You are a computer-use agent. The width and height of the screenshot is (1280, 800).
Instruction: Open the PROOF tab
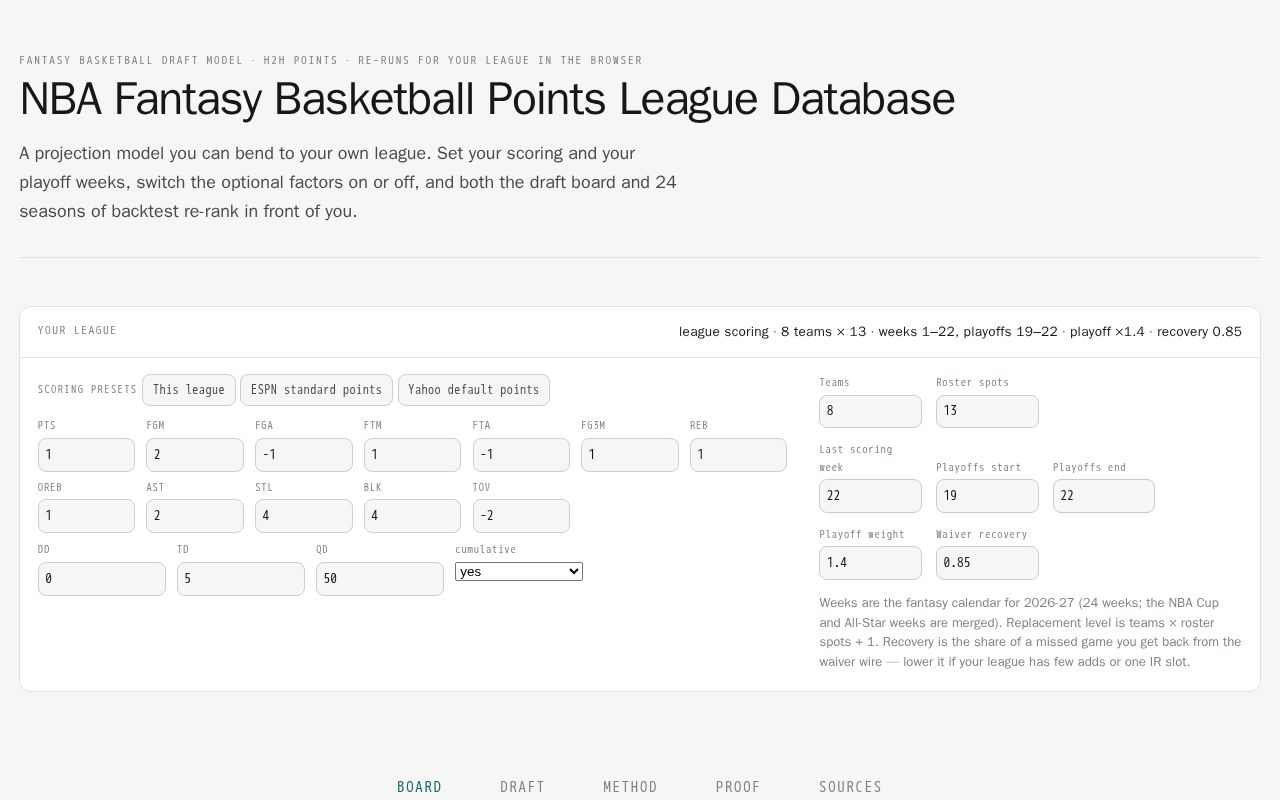(x=738, y=787)
